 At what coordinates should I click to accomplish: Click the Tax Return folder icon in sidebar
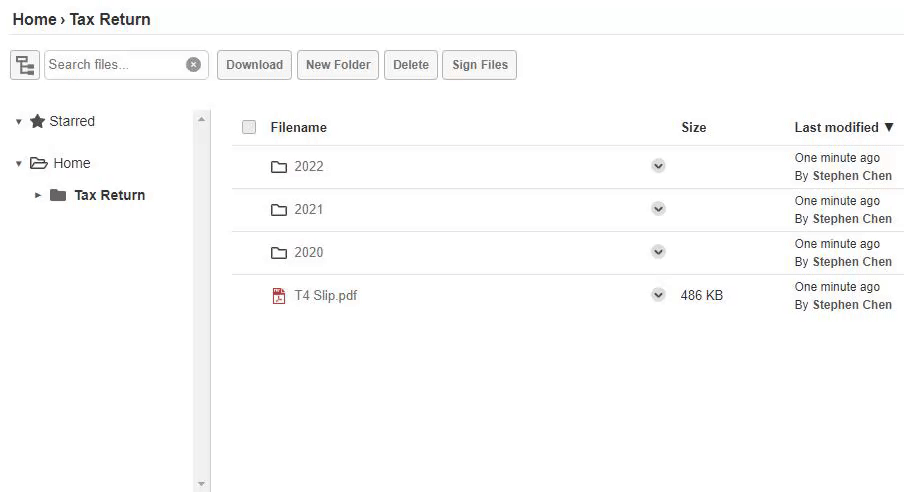[x=58, y=195]
